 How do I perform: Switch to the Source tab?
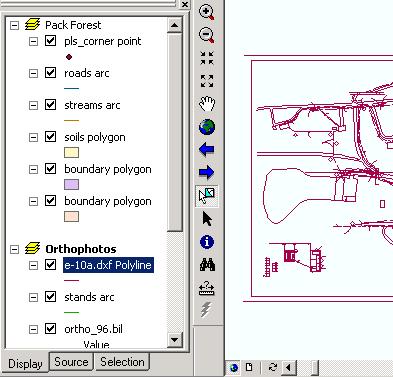pyautogui.click(x=71, y=362)
